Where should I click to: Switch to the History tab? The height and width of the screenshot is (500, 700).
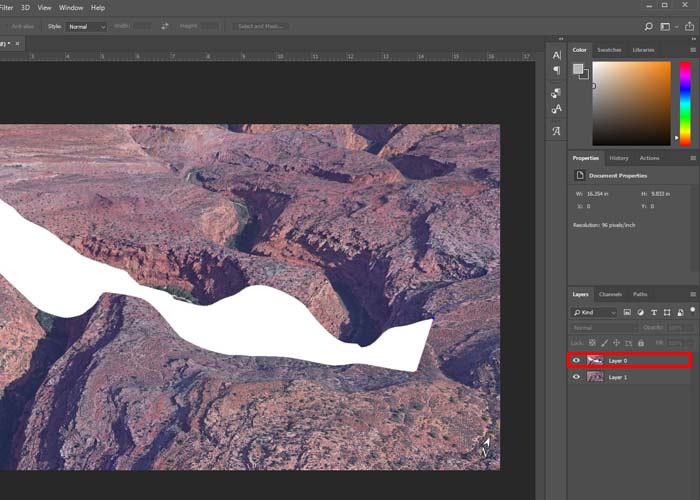(x=619, y=158)
